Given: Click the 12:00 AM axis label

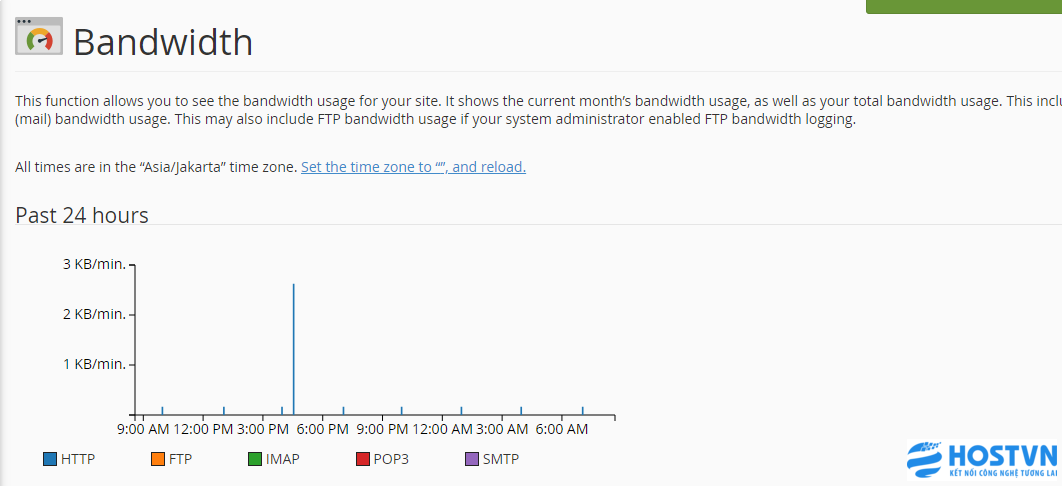Looking at the screenshot, I should click(441, 429).
